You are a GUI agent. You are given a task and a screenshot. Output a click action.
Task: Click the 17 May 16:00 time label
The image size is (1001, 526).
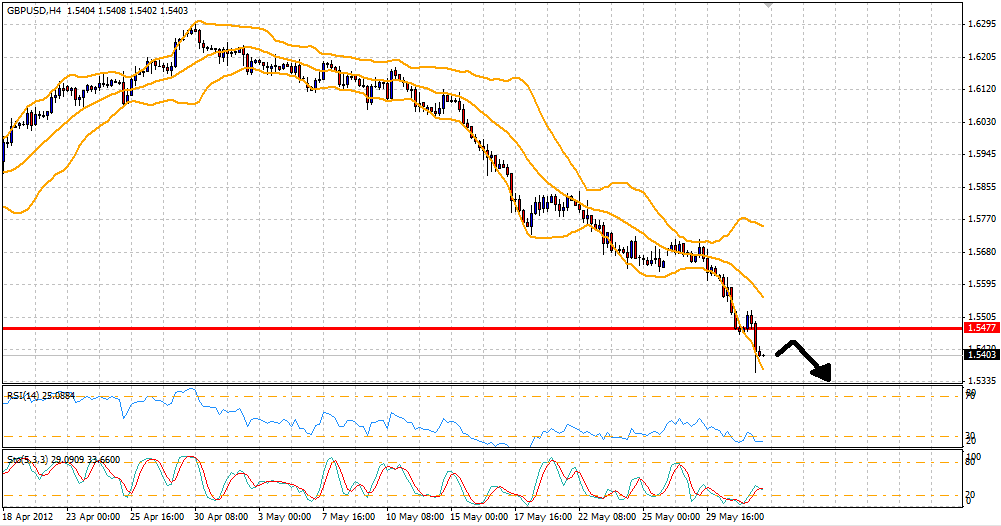click(544, 516)
